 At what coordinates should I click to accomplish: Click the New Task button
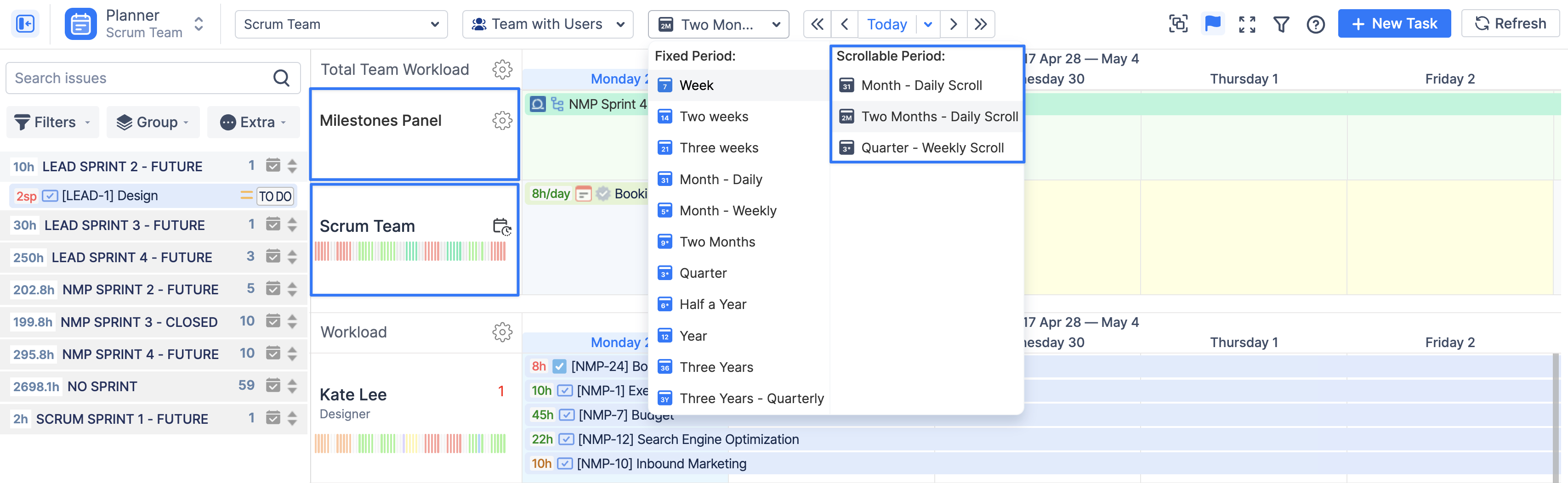click(1393, 24)
